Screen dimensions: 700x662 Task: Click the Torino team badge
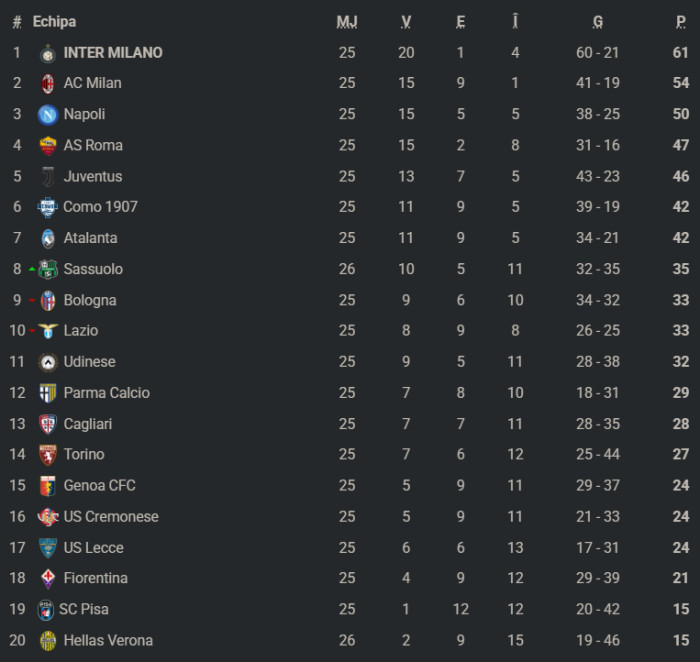48,455
